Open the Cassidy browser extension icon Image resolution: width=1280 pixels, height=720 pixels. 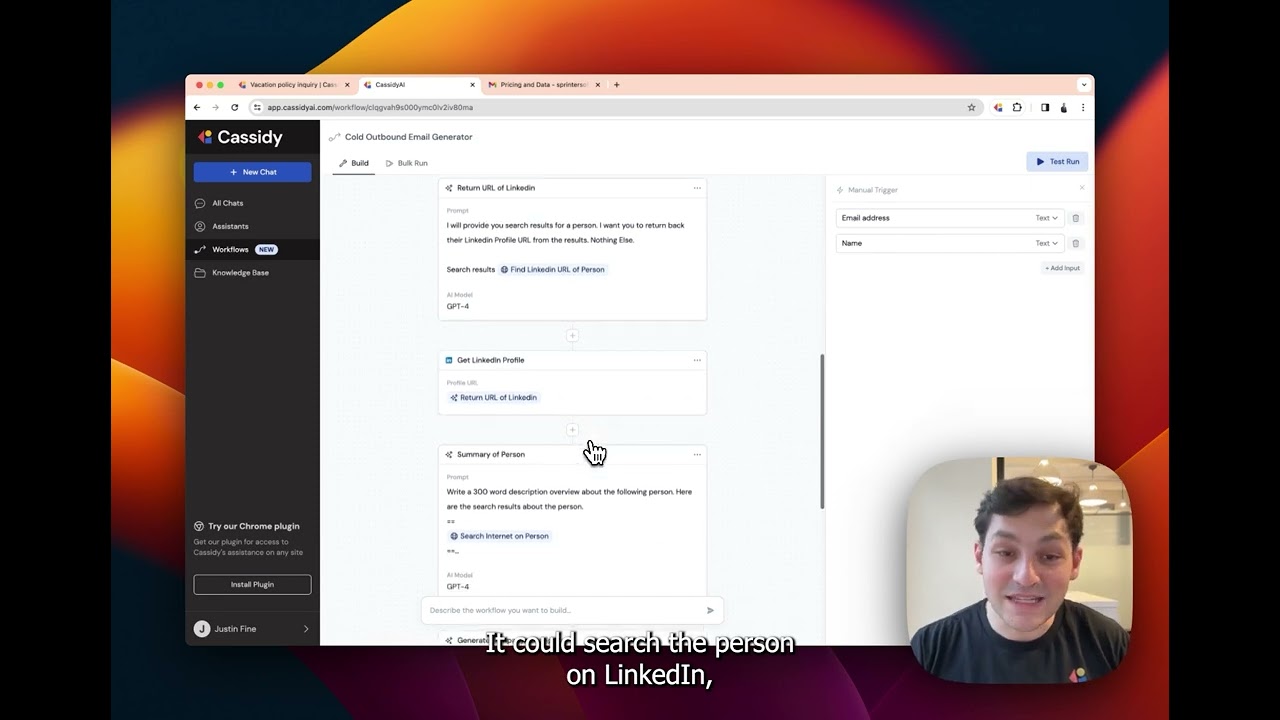pyautogui.click(x=998, y=107)
